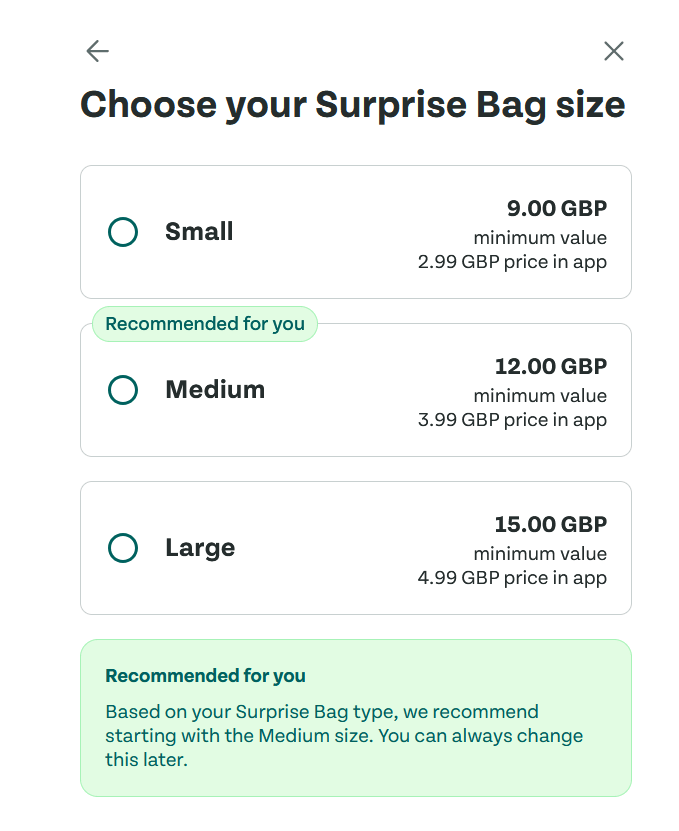Click the 2.99 GBP app price text
Screen dimensions: 679x831
pos(512,262)
